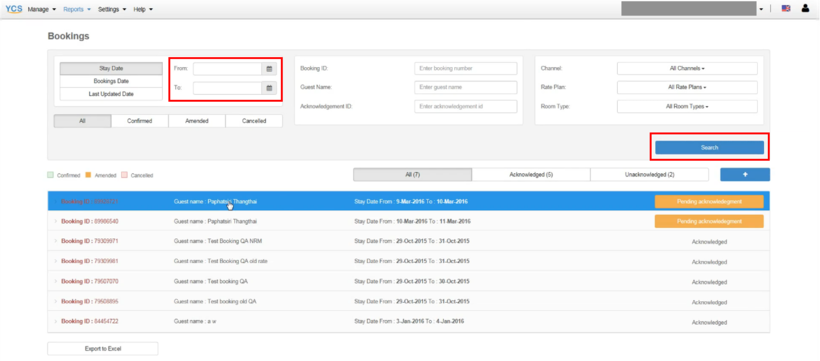Click the Search button
Screen dimensions: 820x361
(x=709, y=148)
